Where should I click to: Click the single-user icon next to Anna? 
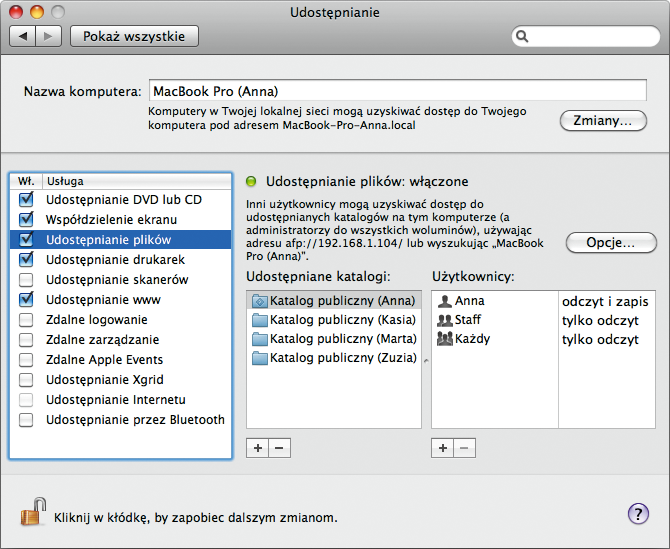(444, 301)
